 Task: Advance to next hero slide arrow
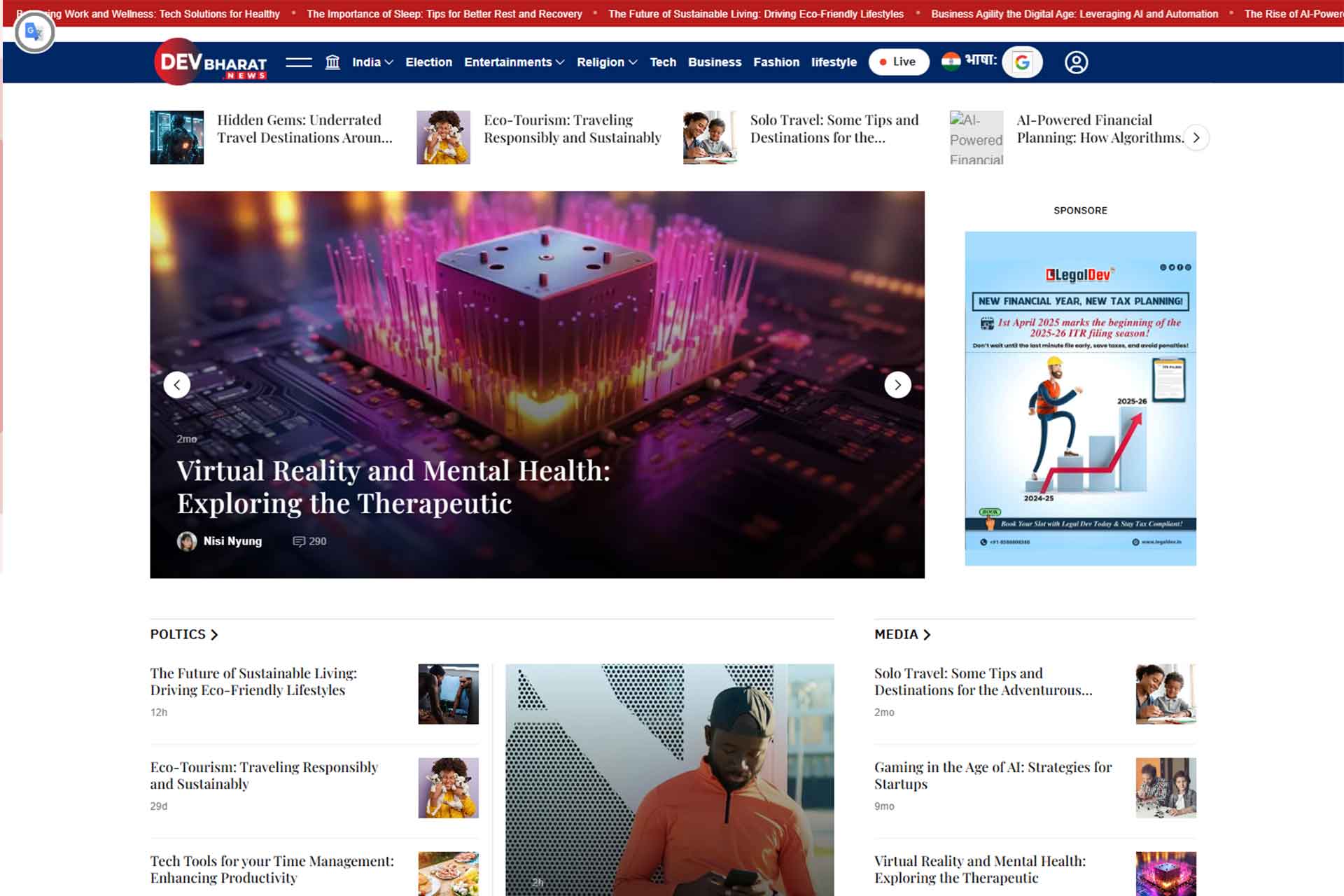pyautogui.click(x=897, y=385)
